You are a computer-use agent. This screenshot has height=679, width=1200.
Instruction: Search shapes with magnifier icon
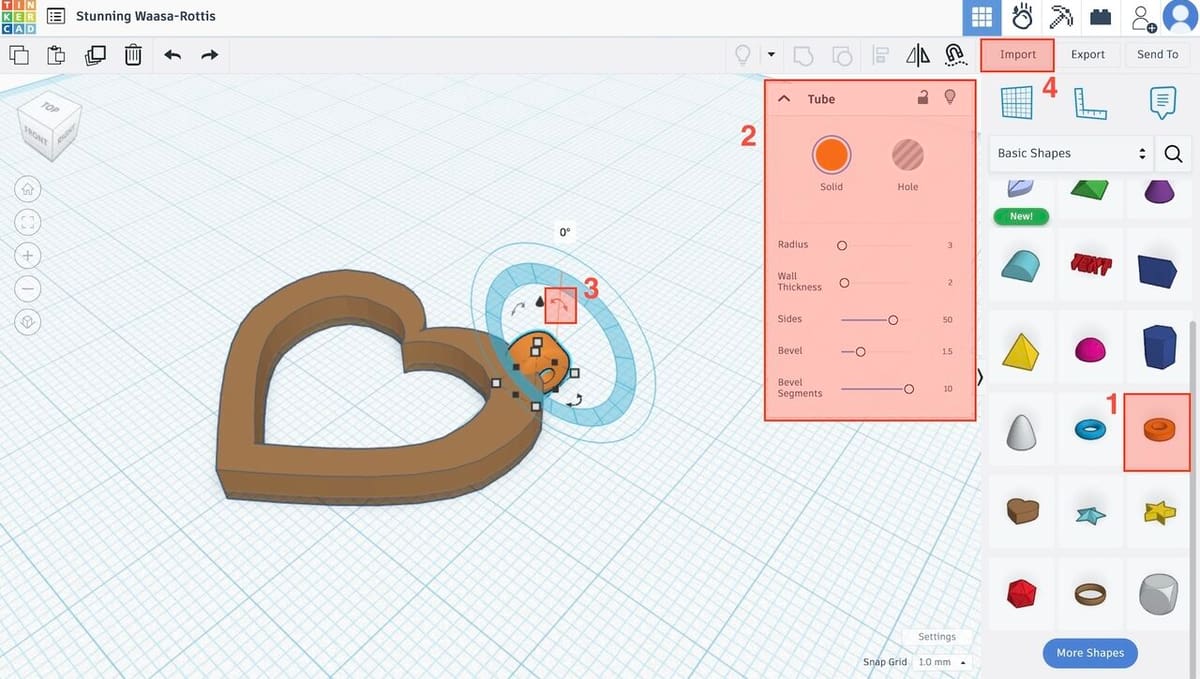1174,154
